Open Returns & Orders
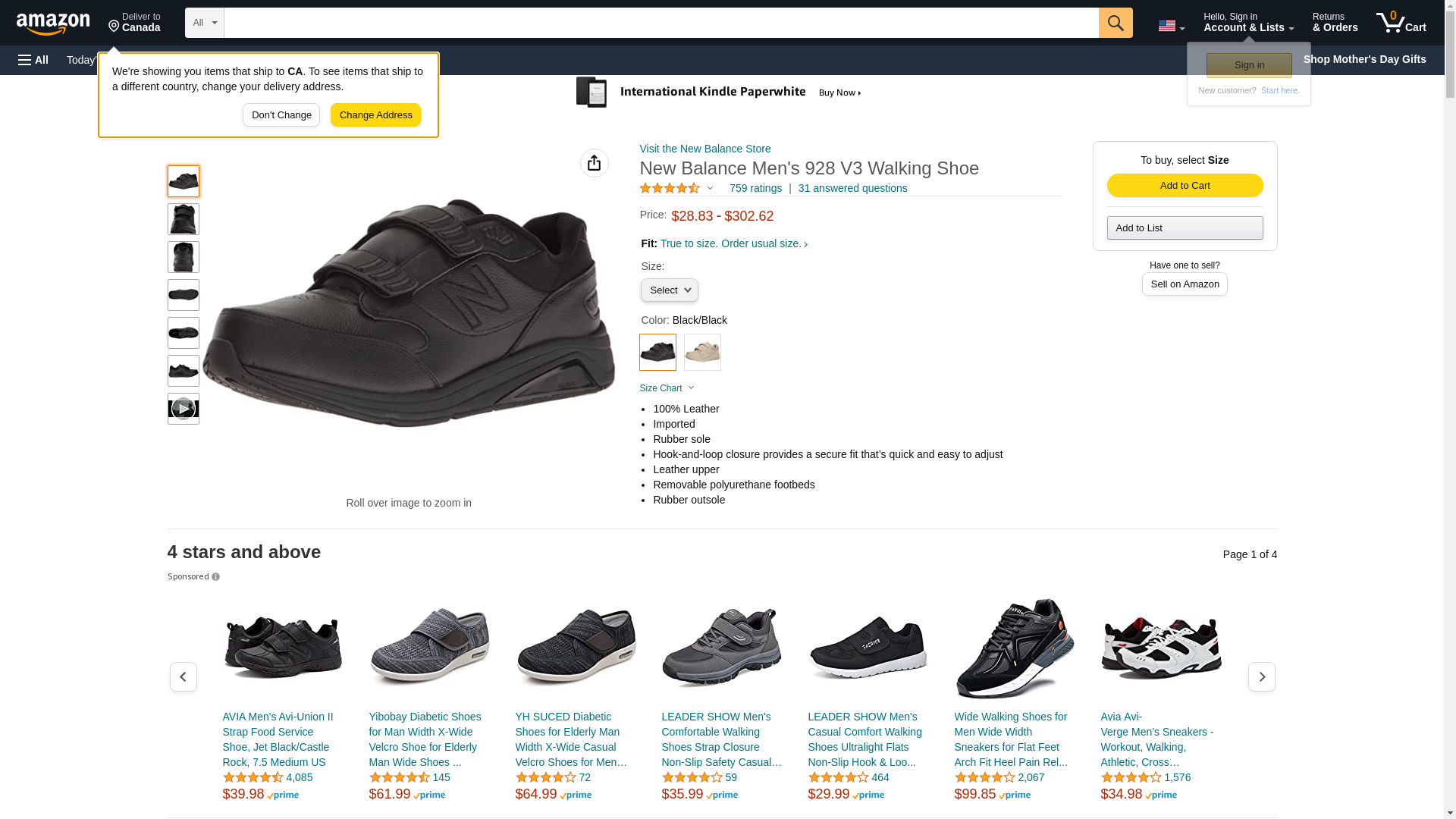The width and height of the screenshot is (1456, 819). click(x=1335, y=23)
